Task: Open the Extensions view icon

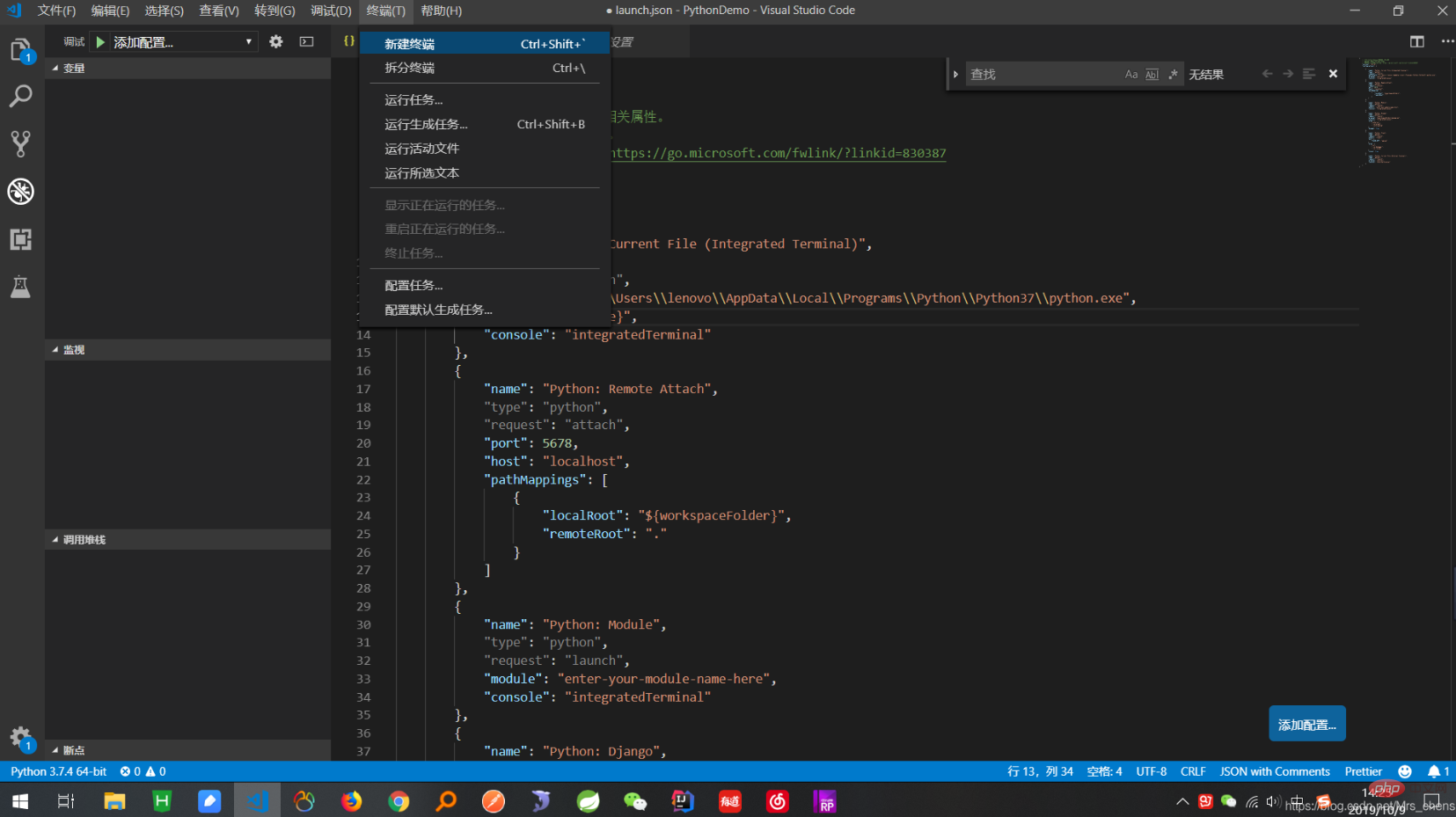Action: pos(20,239)
